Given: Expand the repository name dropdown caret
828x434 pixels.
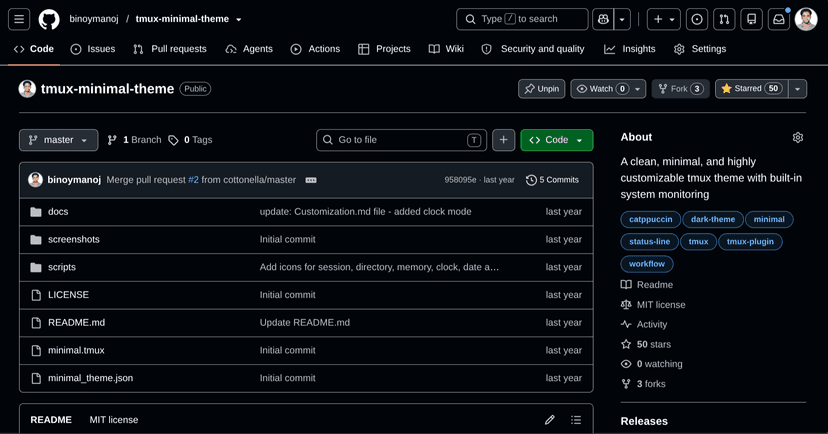Looking at the screenshot, I should point(239,20).
